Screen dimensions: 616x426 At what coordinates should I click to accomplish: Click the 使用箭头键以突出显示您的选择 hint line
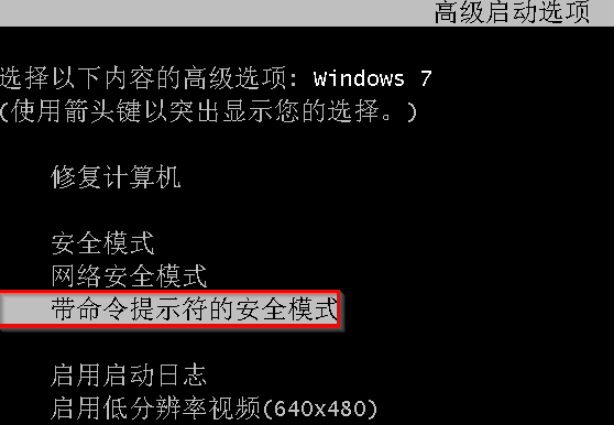tap(208, 111)
